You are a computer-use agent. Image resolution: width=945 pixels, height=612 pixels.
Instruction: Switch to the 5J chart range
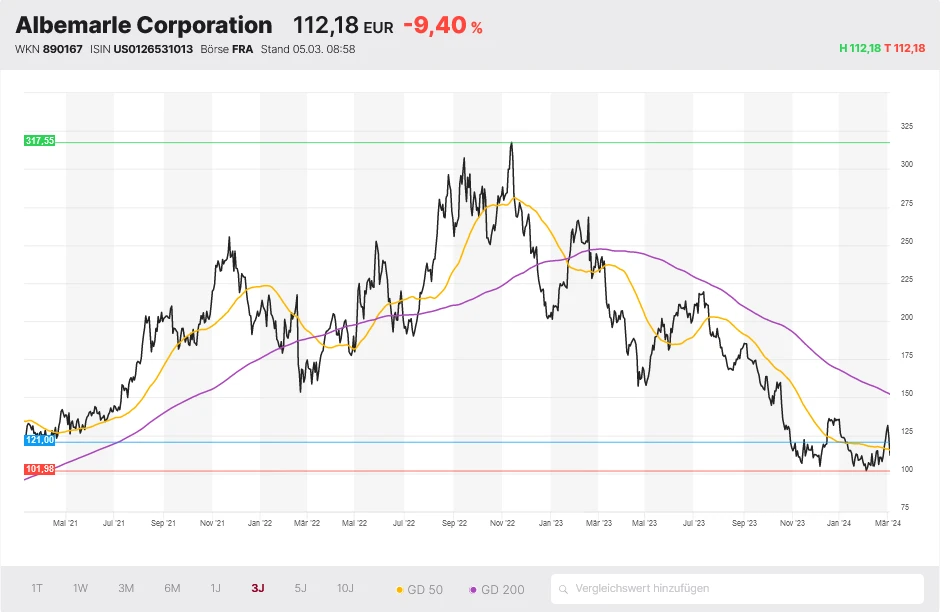coord(301,588)
